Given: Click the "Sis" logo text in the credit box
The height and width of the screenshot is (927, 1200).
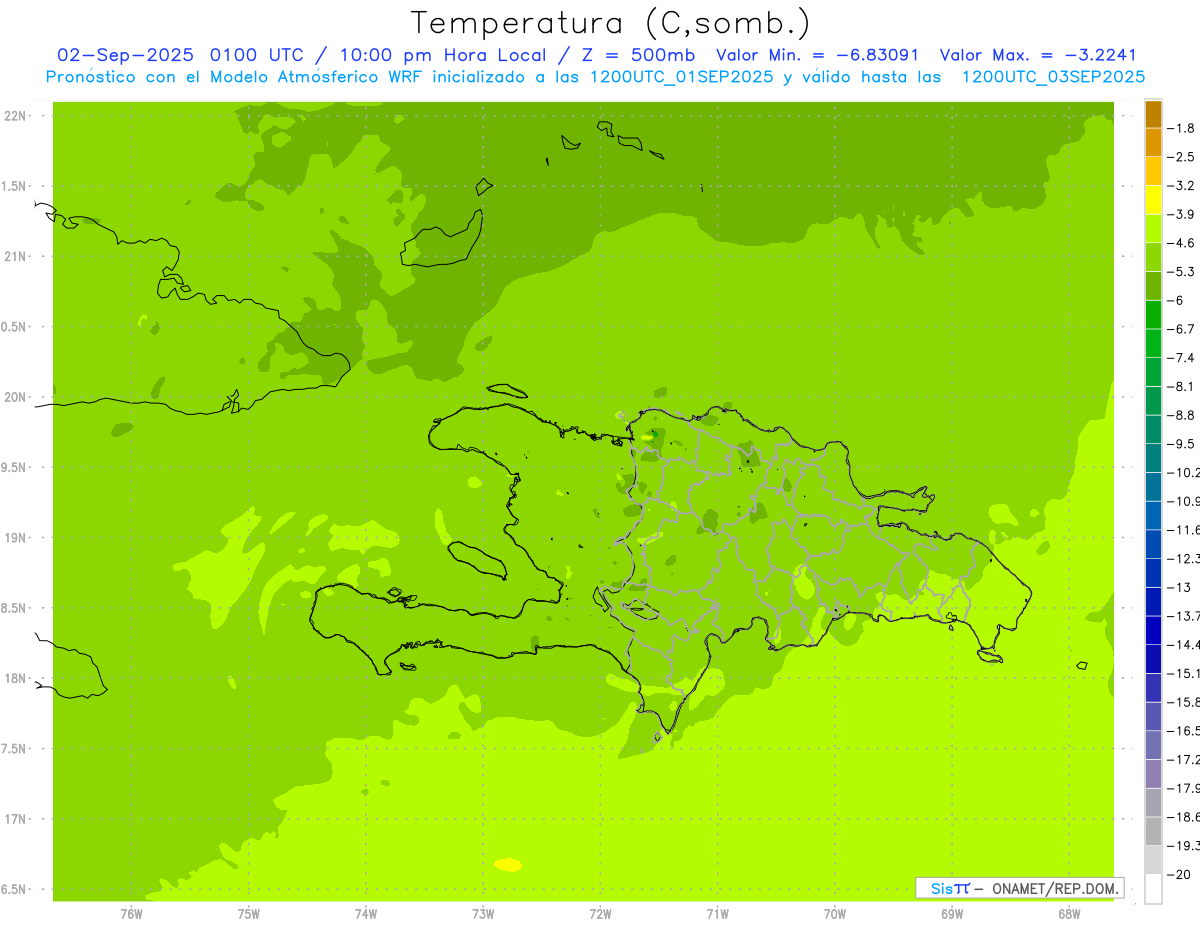Looking at the screenshot, I should pos(941,888).
